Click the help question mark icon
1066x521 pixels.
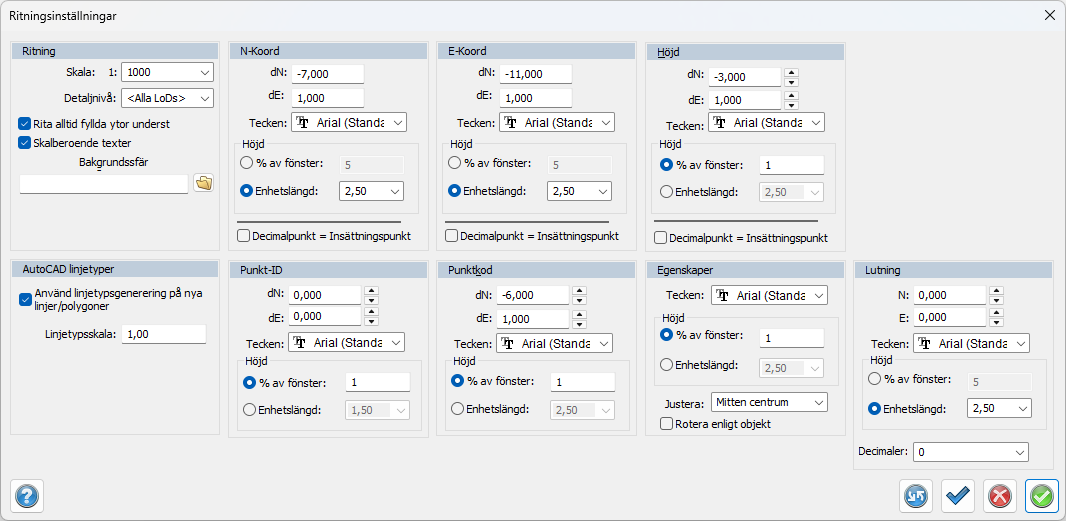click(x=27, y=495)
